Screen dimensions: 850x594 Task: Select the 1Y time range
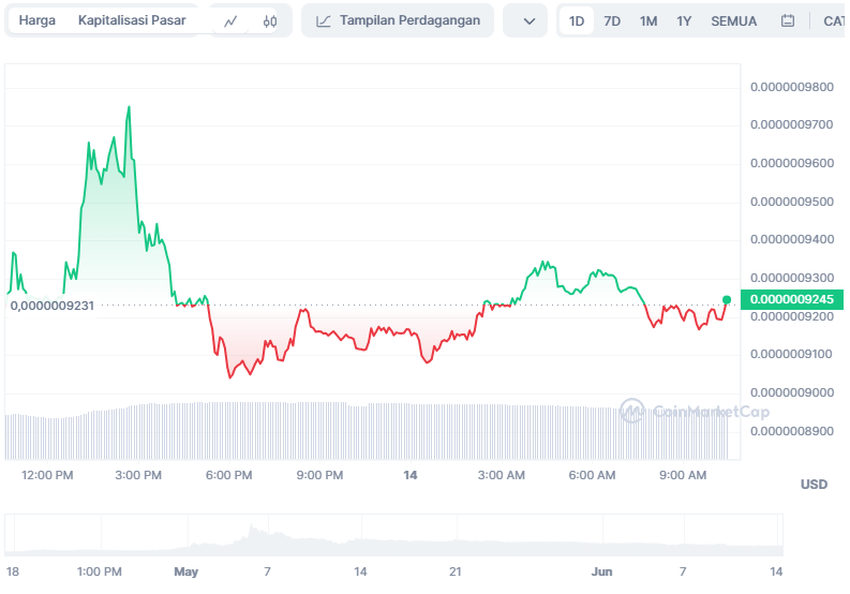coord(684,21)
